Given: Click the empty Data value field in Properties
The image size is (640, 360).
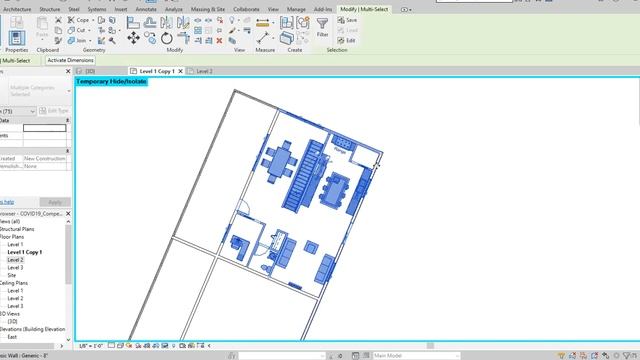Looking at the screenshot, I should (x=44, y=128).
